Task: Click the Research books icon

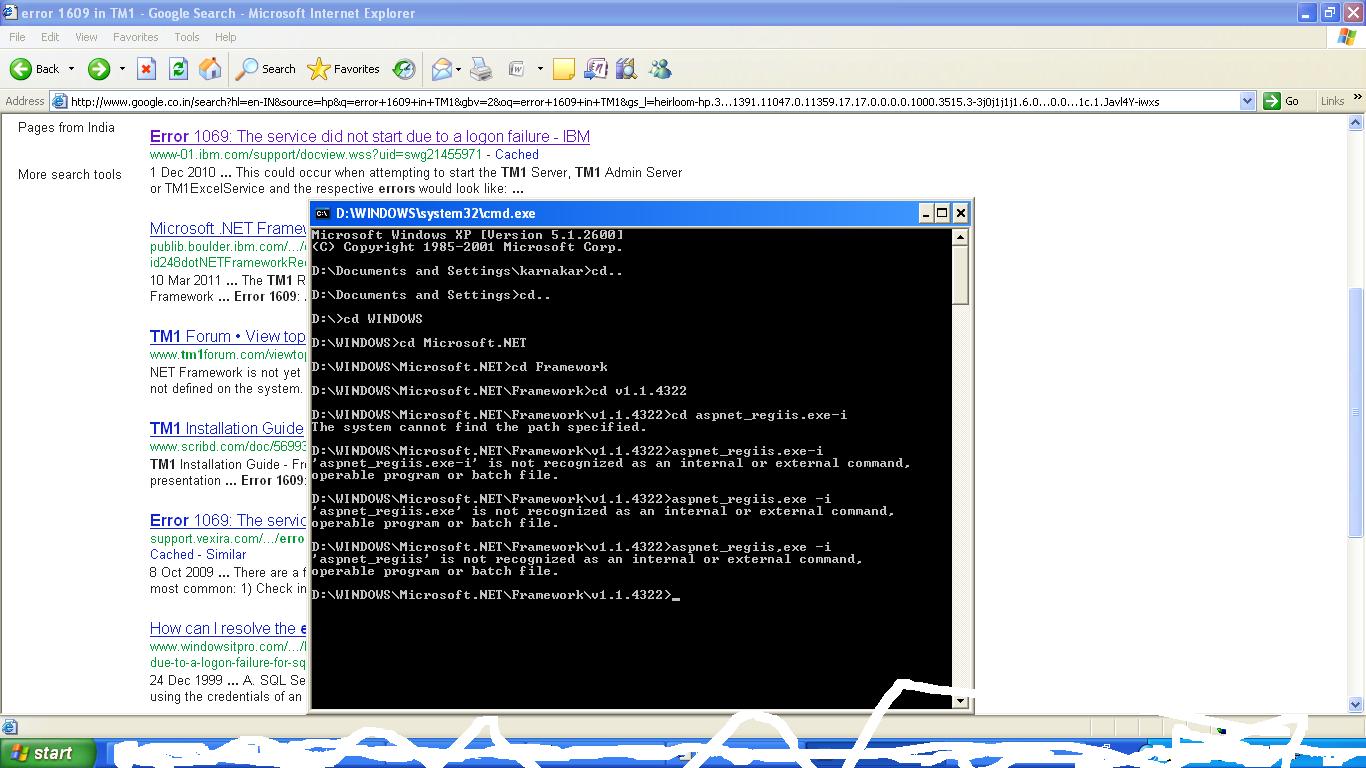Action: 627,69
